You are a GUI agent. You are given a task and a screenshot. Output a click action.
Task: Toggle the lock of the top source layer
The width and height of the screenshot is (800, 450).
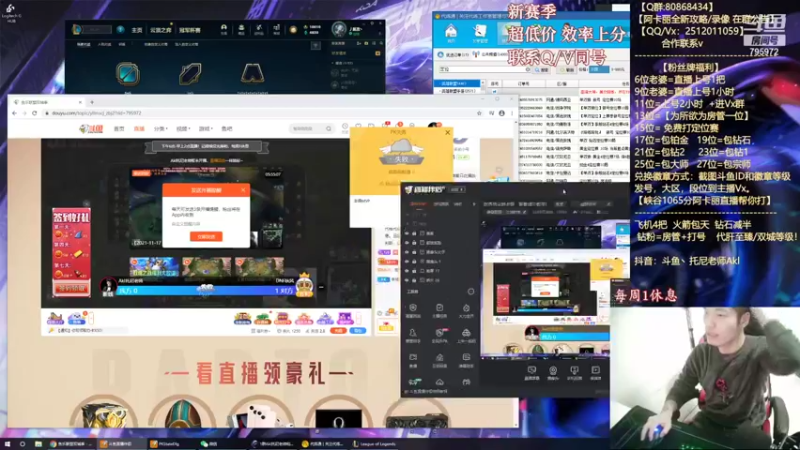pyautogui.click(x=414, y=233)
